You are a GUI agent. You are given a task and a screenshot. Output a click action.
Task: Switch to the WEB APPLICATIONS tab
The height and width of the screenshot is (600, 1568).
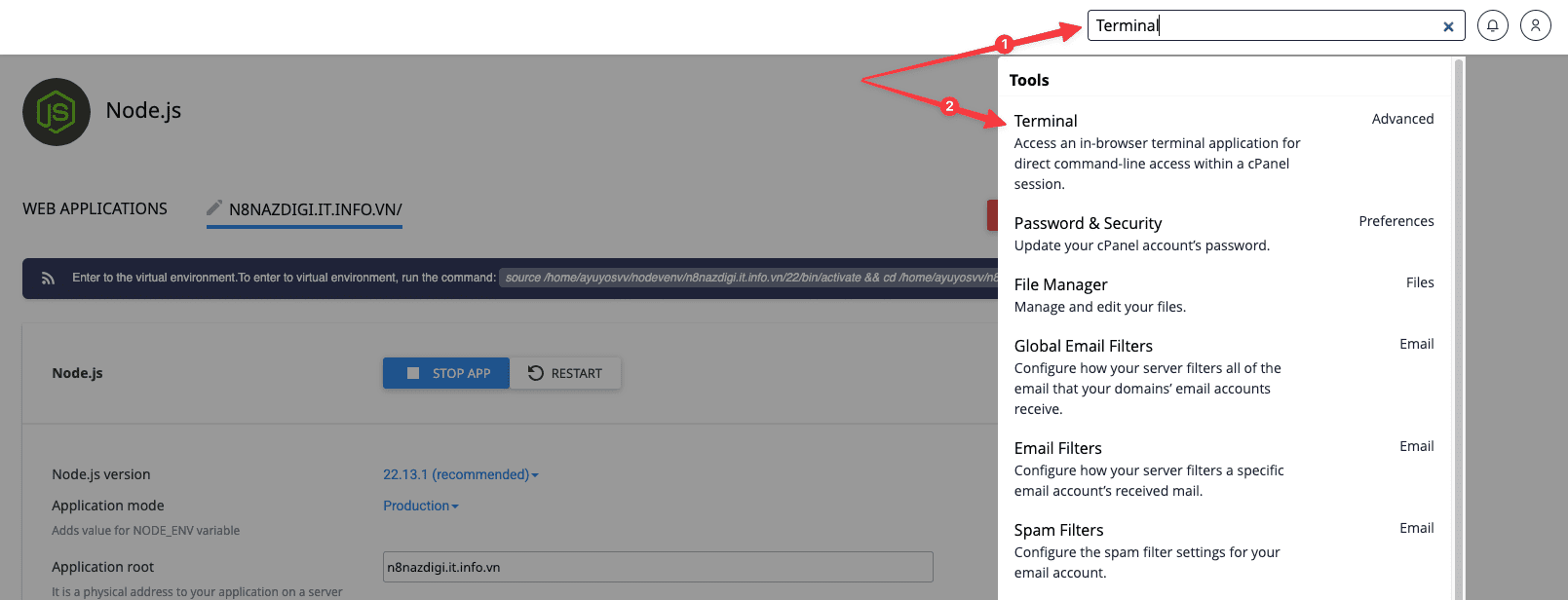click(94, 208)
